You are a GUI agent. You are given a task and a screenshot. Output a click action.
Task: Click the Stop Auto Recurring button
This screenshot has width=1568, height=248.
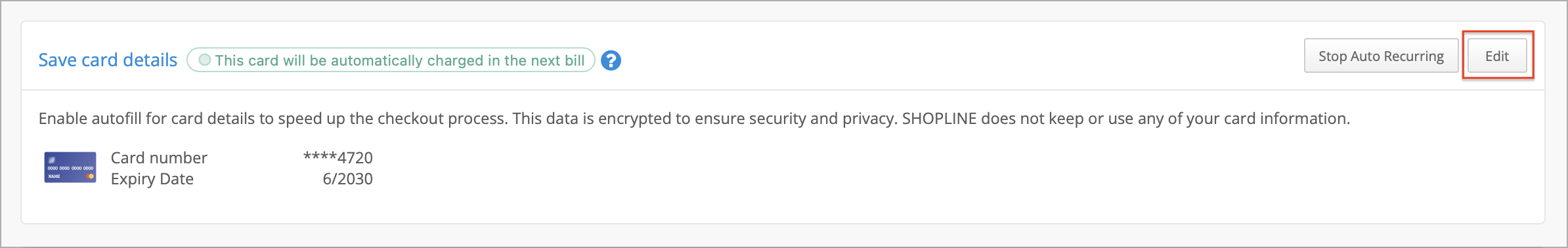pyautogui.click(x=1381, y=56)
